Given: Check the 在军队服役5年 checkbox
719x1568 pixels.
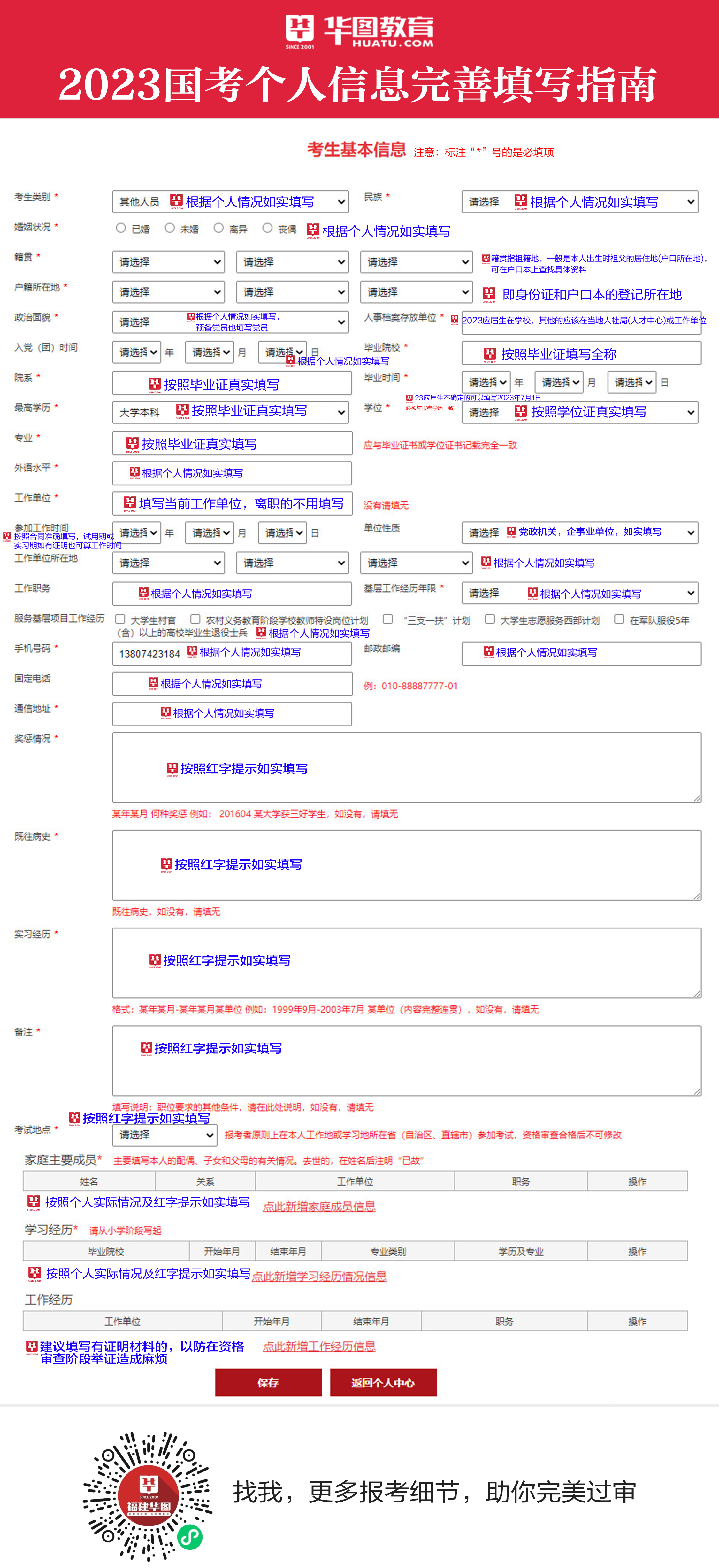Looking at the screenshot, I should coord(619,619).
